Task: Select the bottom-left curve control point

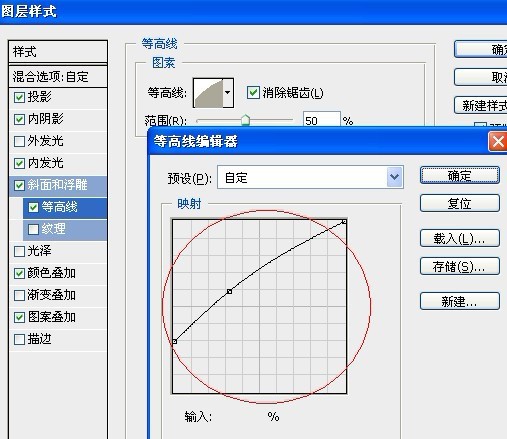Action: [174, 341]
